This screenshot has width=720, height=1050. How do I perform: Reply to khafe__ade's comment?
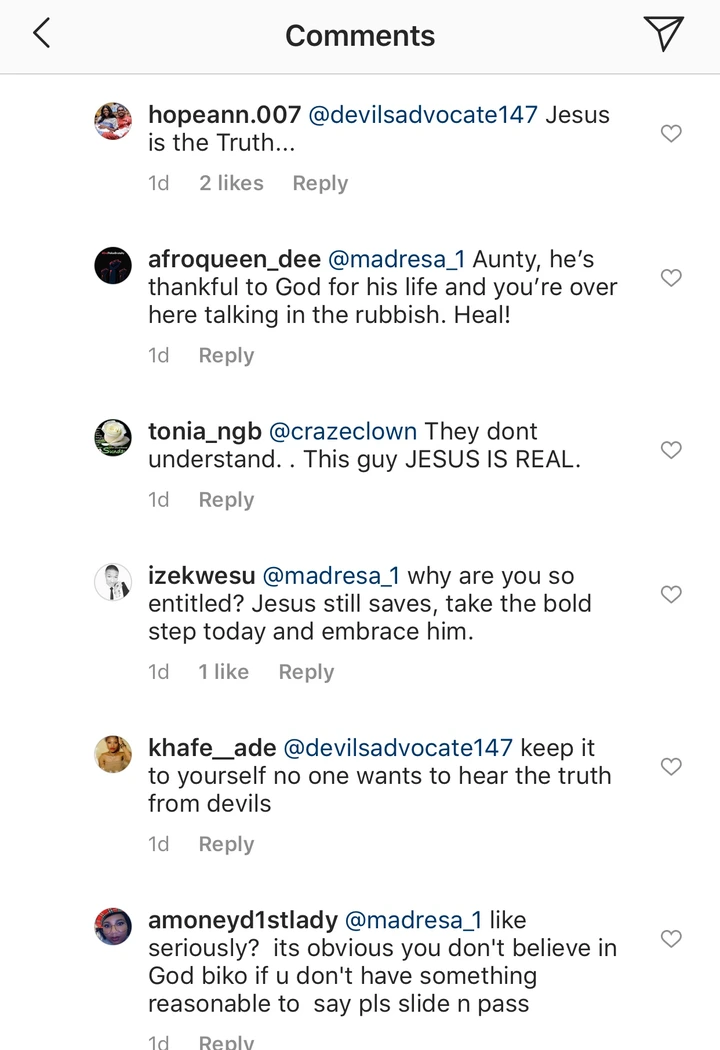pyautogui.click(x=226, y=844)
